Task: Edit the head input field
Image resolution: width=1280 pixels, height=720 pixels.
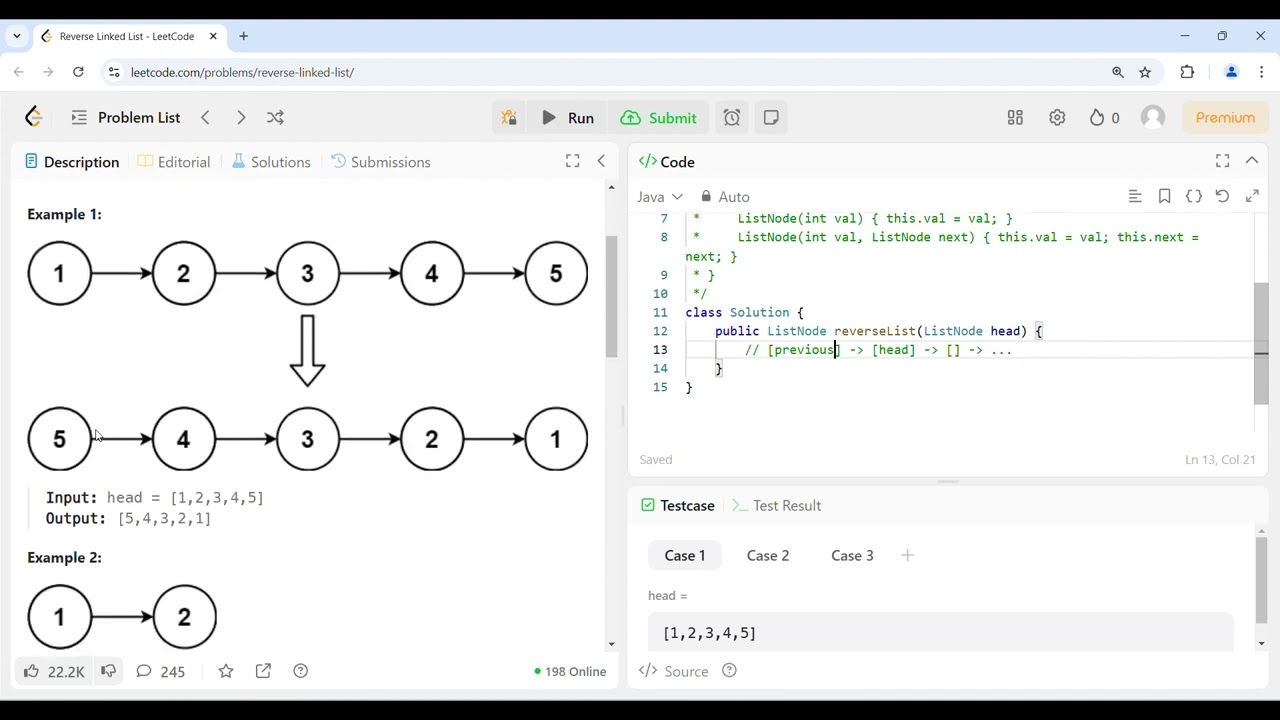Action: 940,633
